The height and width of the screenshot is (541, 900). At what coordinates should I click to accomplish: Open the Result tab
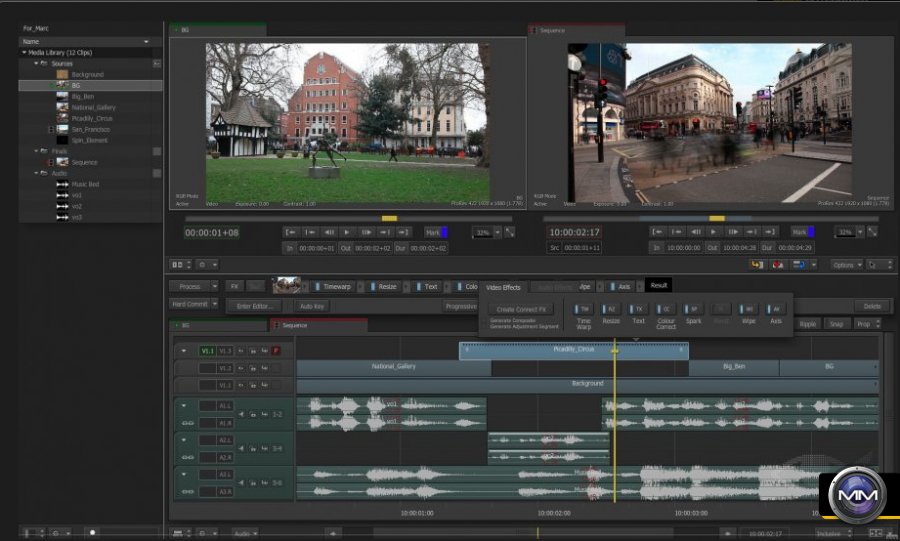point(659,285)
